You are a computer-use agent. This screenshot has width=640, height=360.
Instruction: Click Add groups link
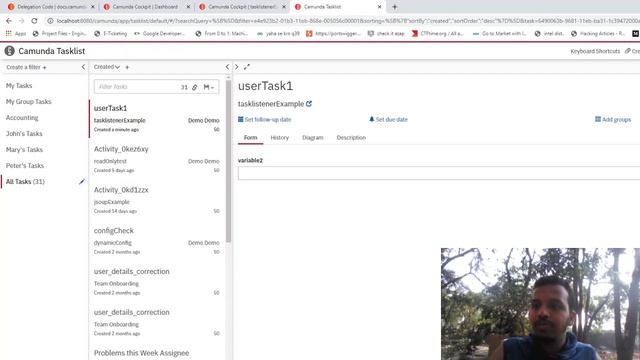point(613,120)
